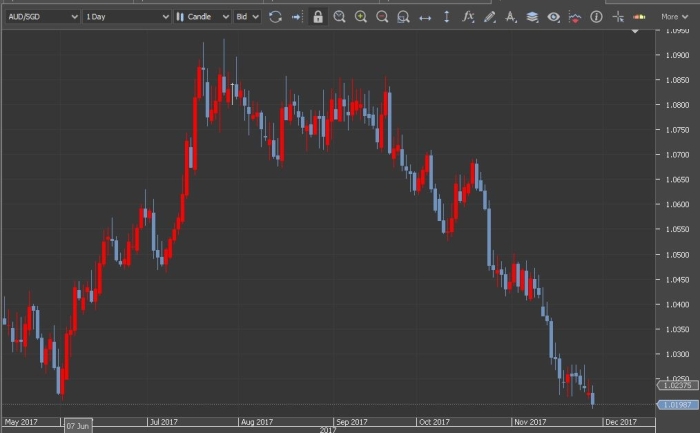Screen dimensions: 700x433
Task: Click the small white triangle above the price axis
Action: pos(635,31)
